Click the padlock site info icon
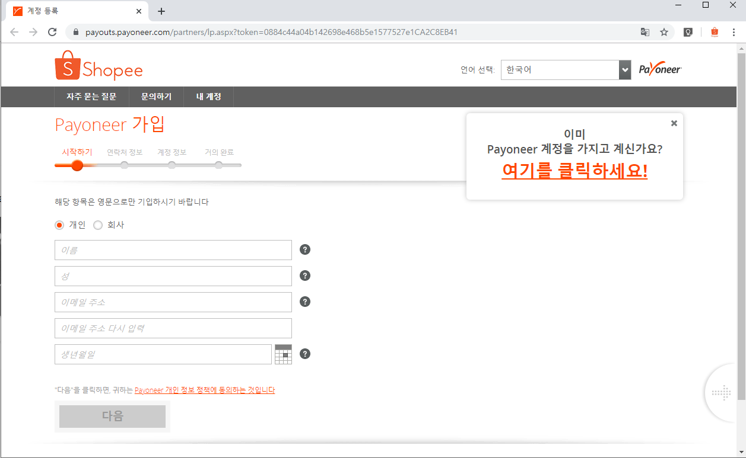This screenshot has height=458, width=746. coord(75,32)
